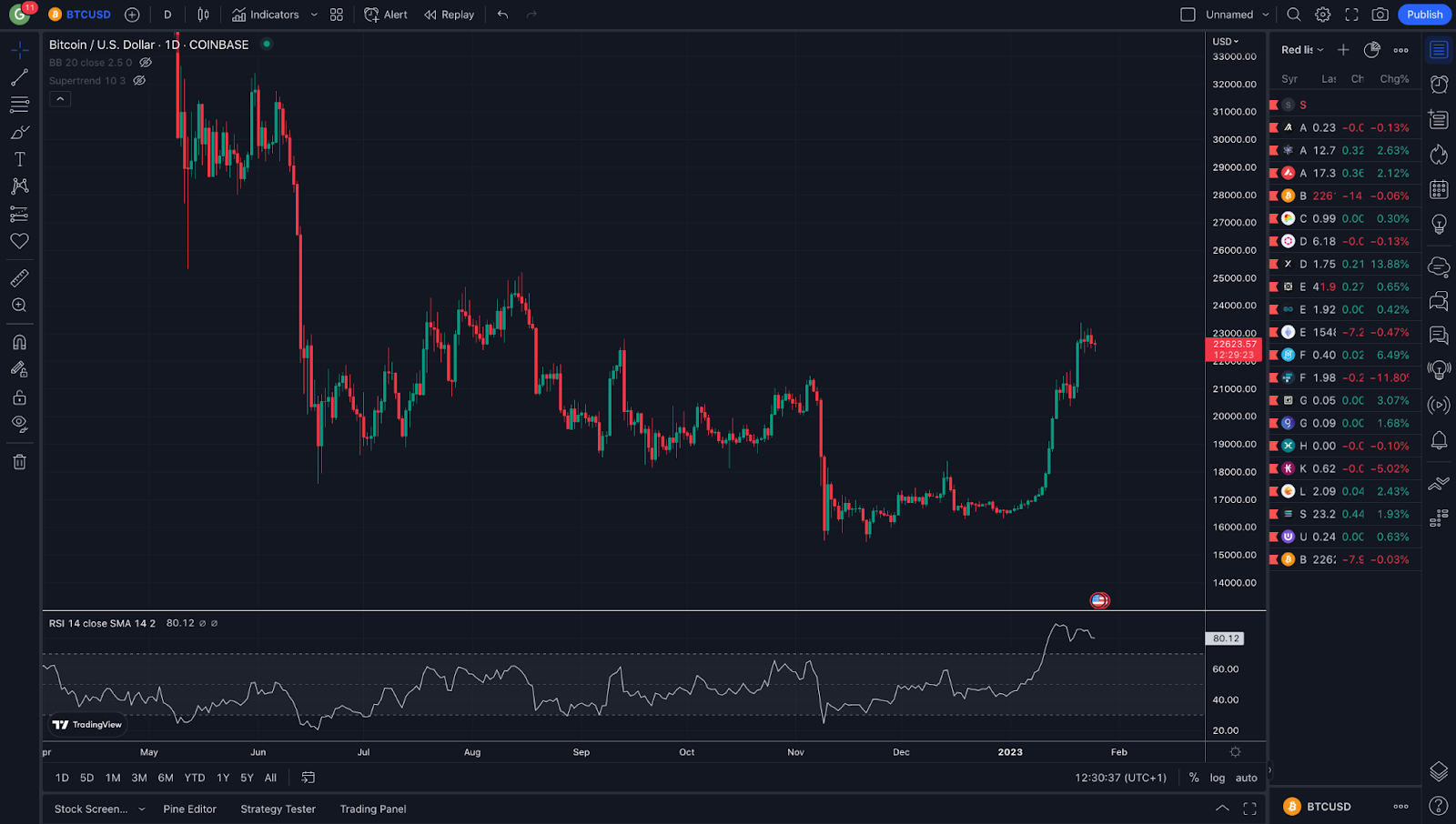
Task: Open the Calendar panel
Action: [x=1439, y=189]
